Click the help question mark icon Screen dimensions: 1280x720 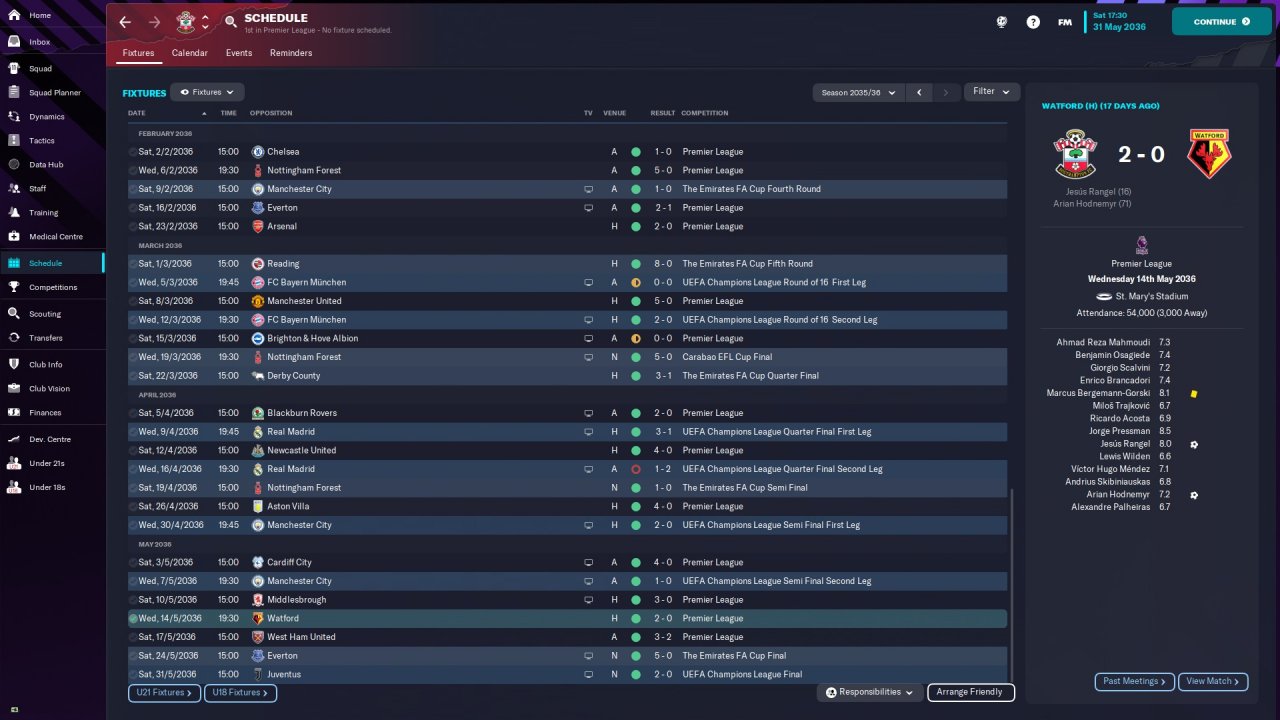[1033, 22]
